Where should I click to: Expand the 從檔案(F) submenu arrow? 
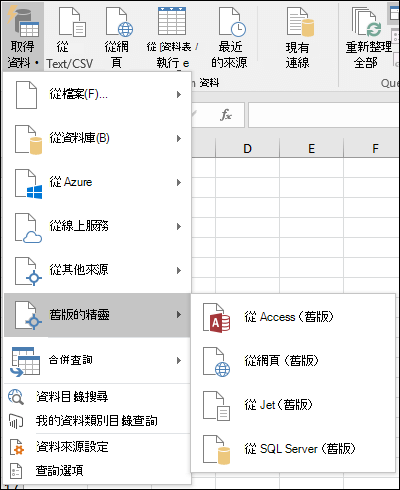[179, 95]
